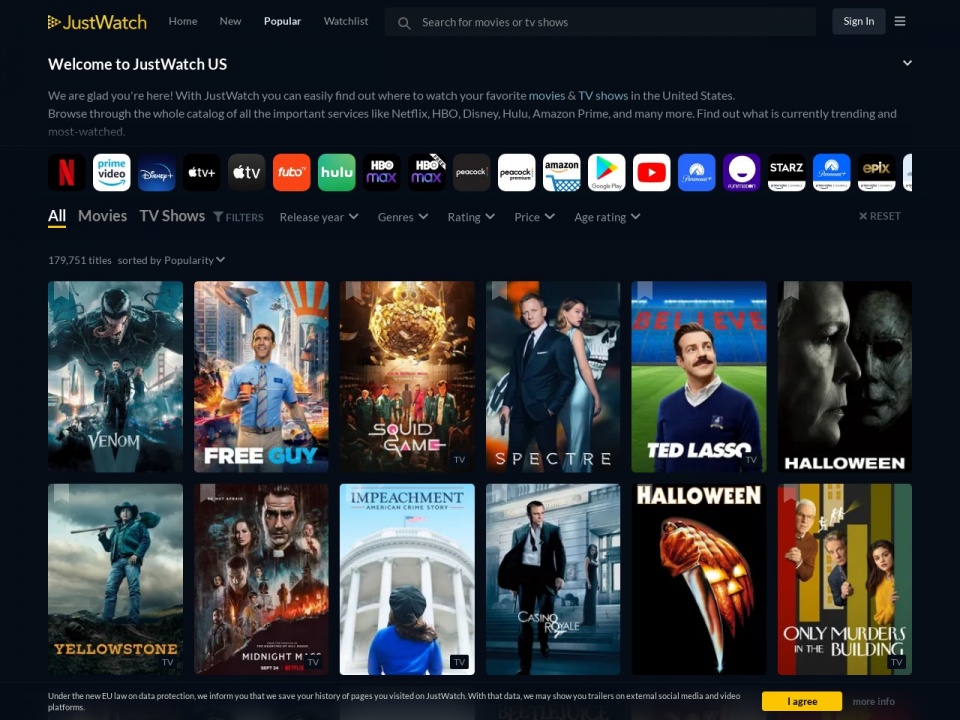Viewport: 960px width, 720px height.
Task: Follow the TV shows link in welcome text
Action: (603, 96)
